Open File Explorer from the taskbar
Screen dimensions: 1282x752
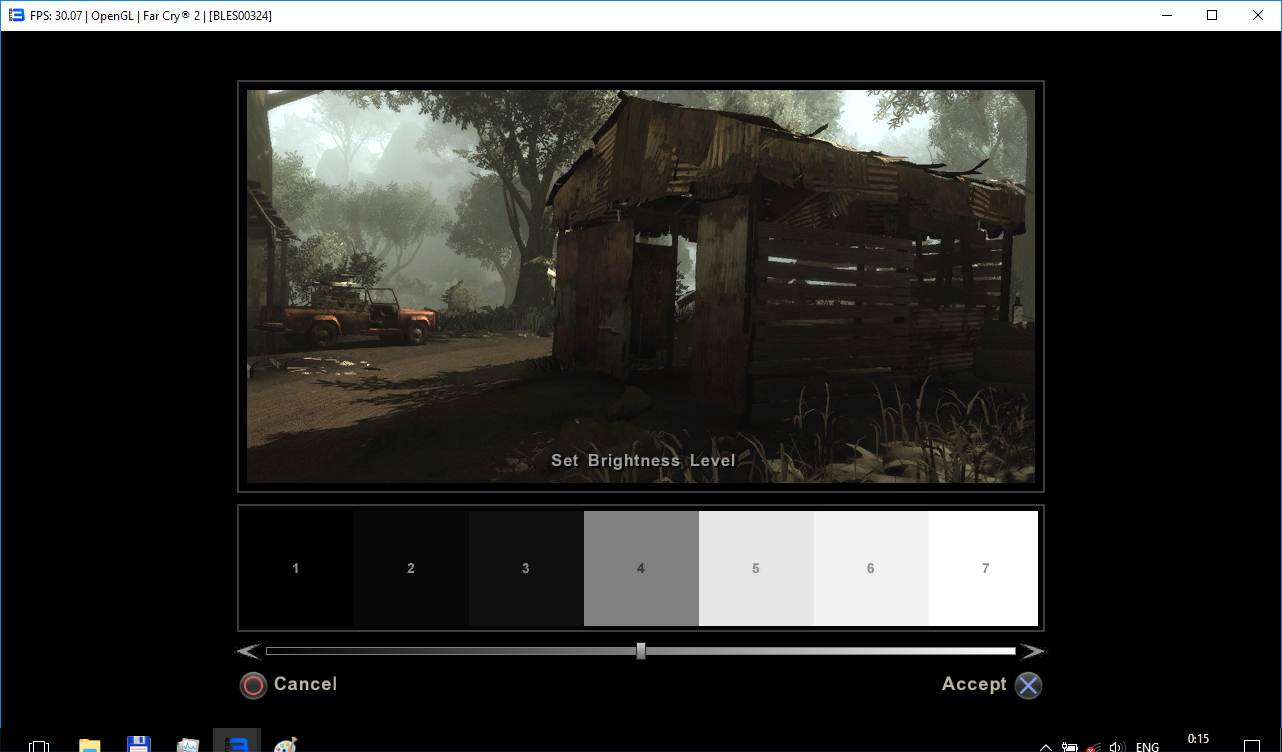(90, 744)
